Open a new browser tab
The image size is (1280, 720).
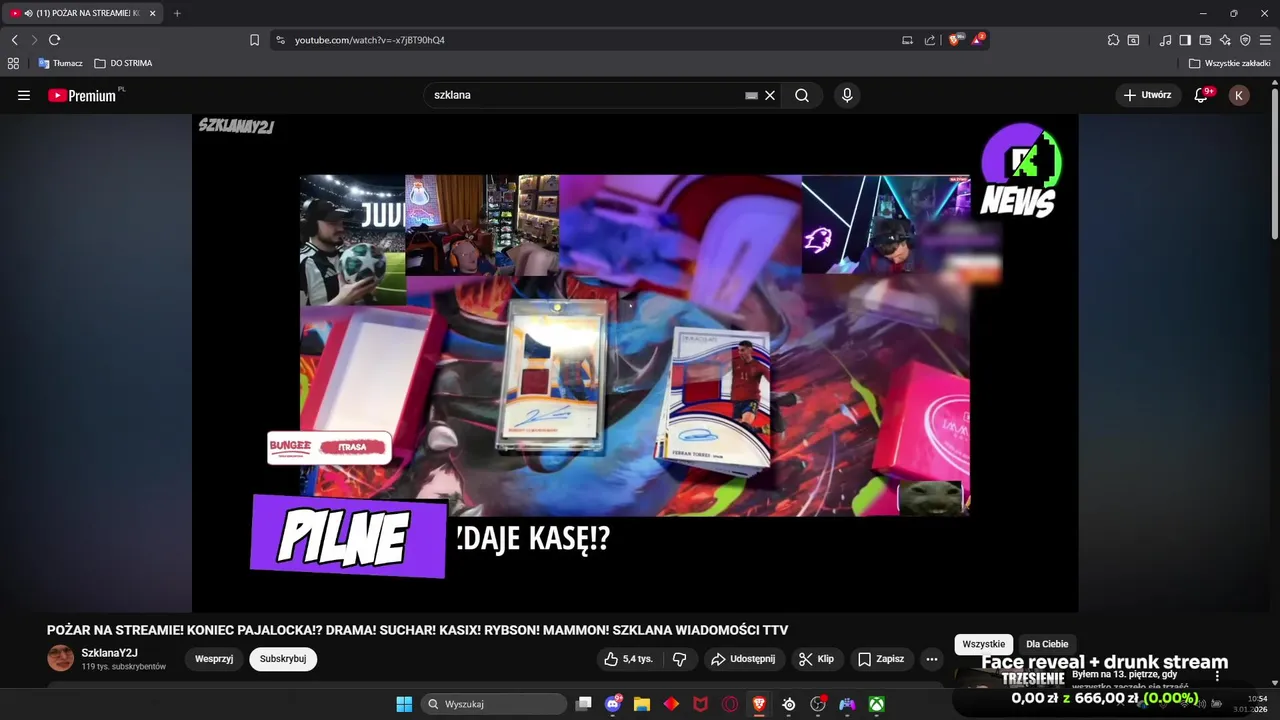177,13
